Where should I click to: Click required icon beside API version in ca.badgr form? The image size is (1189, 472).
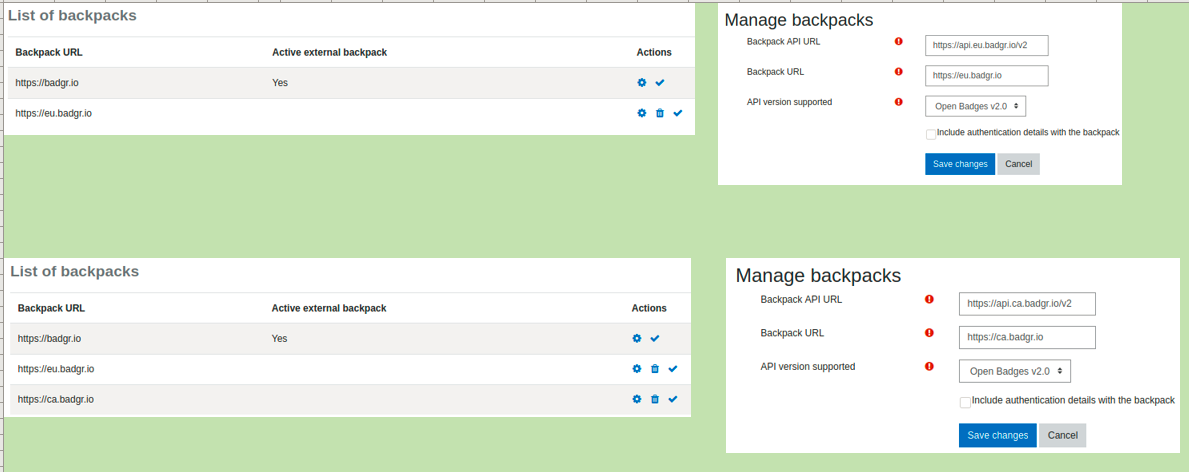(929, 367)
